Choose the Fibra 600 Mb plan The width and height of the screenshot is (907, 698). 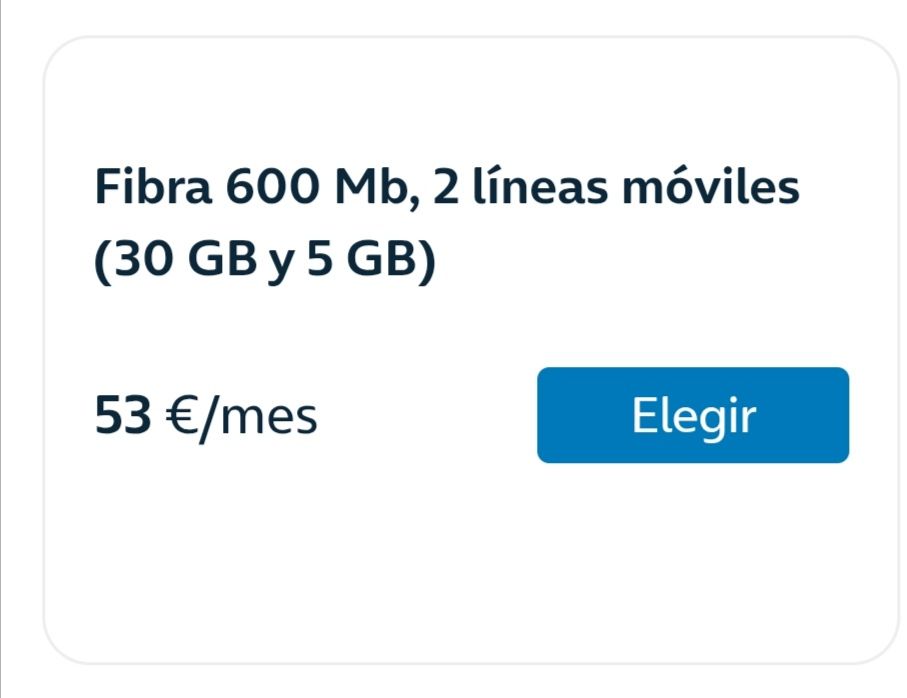tap(692, 415)
